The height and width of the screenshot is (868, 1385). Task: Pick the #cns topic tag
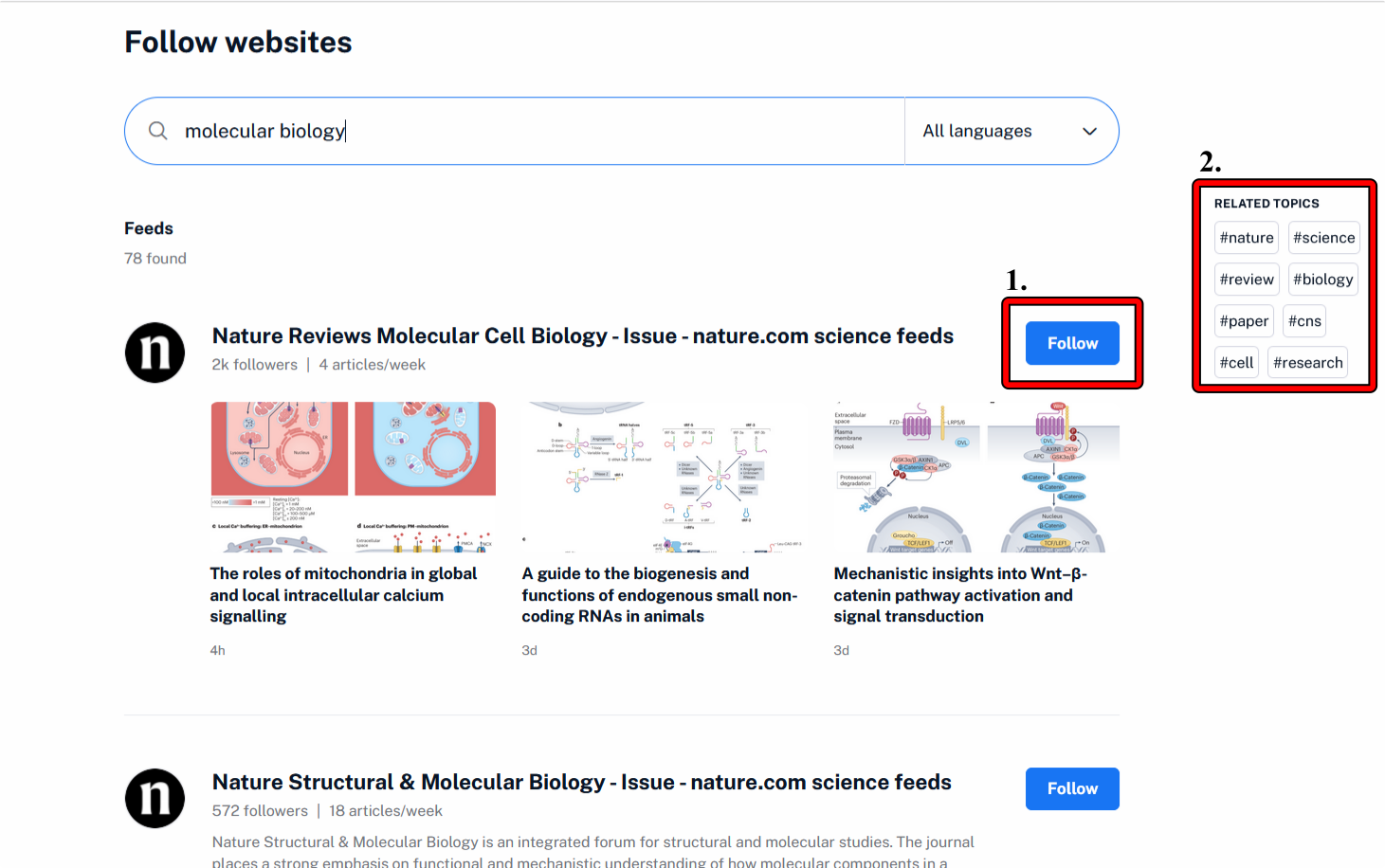tap(1303, 321)
